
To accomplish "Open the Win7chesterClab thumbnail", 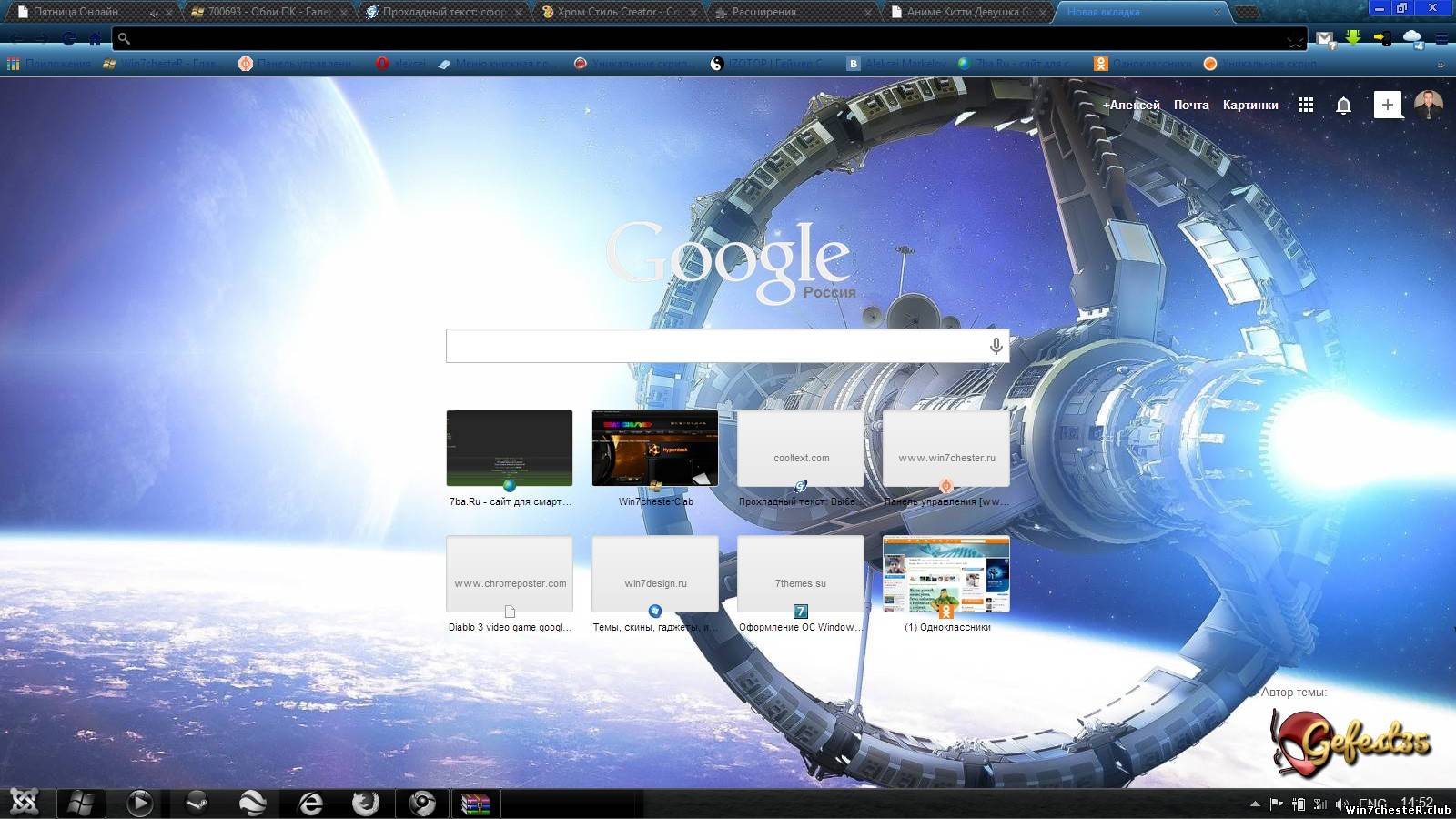I will click(655, 449).
